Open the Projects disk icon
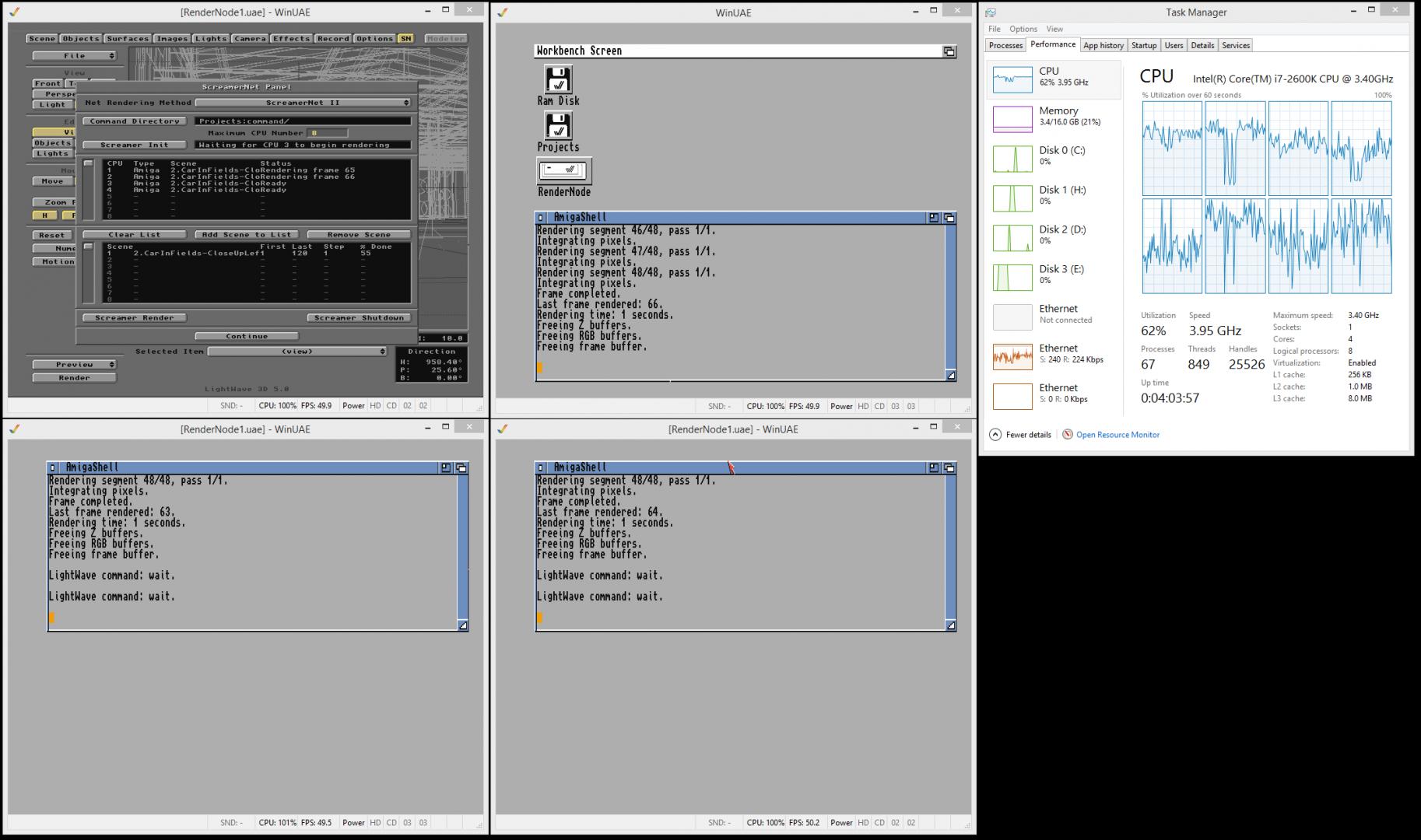Screen dimensions: 1421x840 click(558, 126)
